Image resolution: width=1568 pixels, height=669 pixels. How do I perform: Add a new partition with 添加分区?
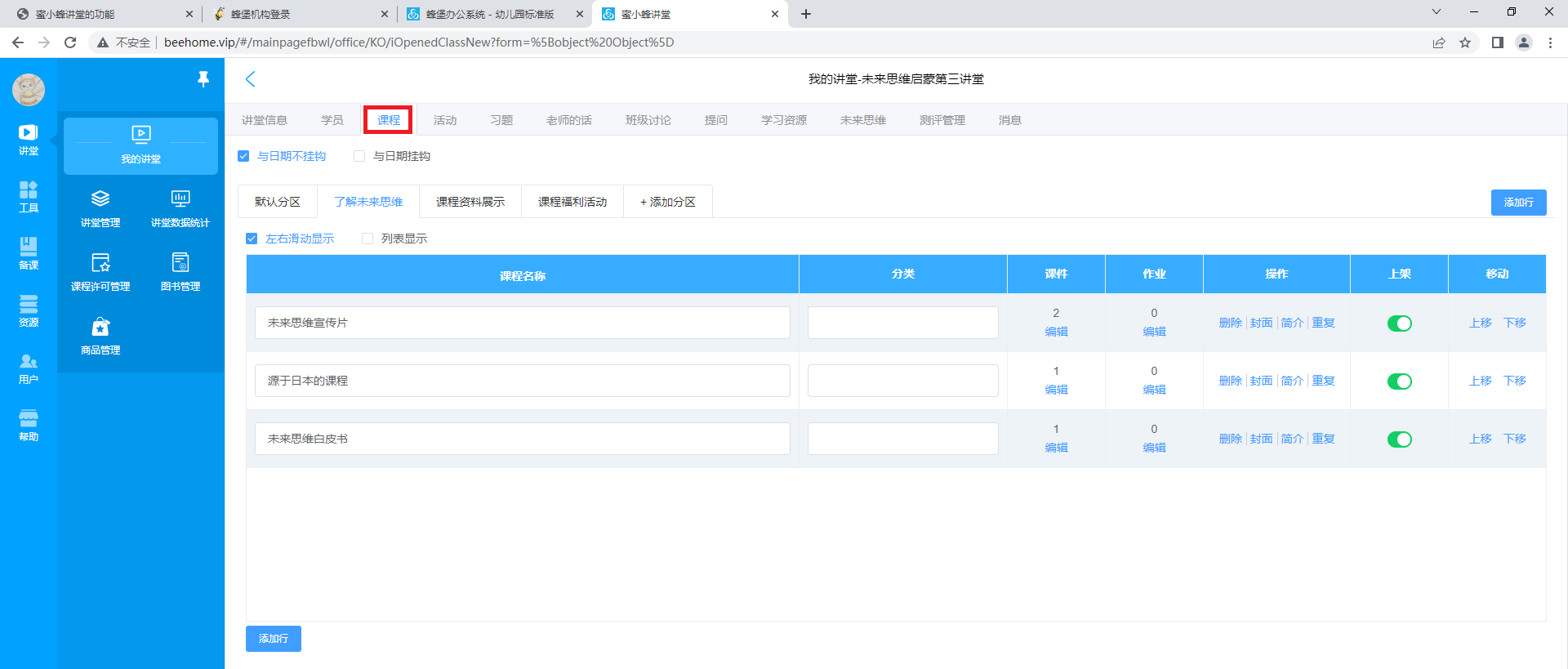tap(668, 202)
